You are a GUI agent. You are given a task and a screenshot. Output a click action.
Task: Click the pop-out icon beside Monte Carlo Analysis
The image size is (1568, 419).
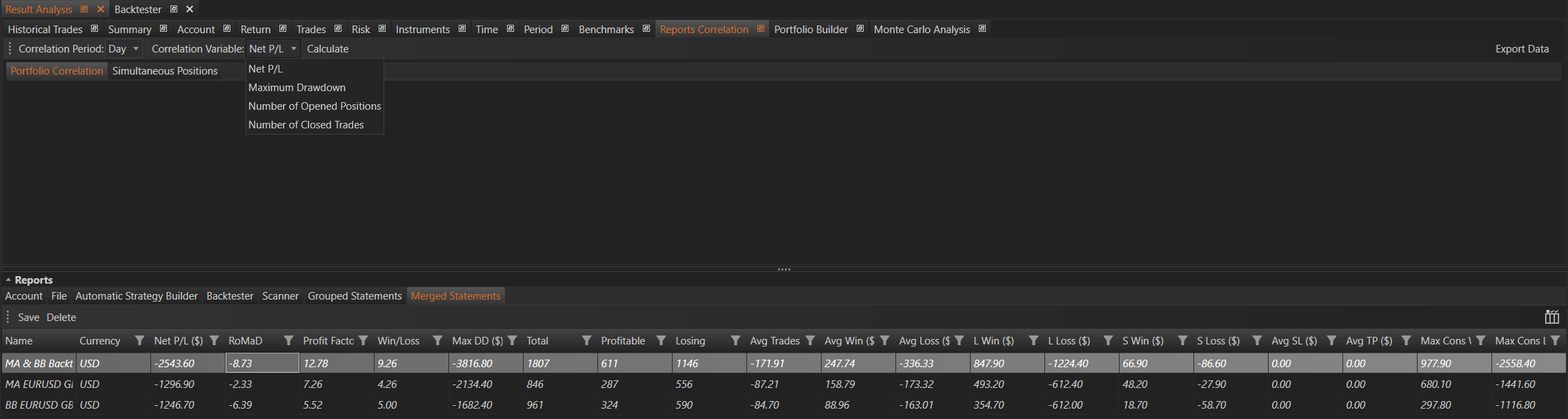coord(982,29)
